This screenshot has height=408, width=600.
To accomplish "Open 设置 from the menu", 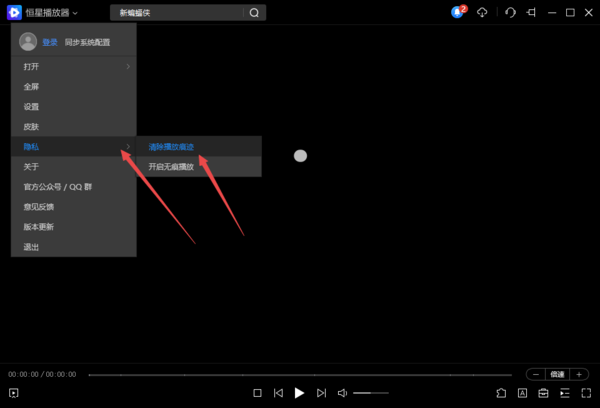I will (74, 106).
